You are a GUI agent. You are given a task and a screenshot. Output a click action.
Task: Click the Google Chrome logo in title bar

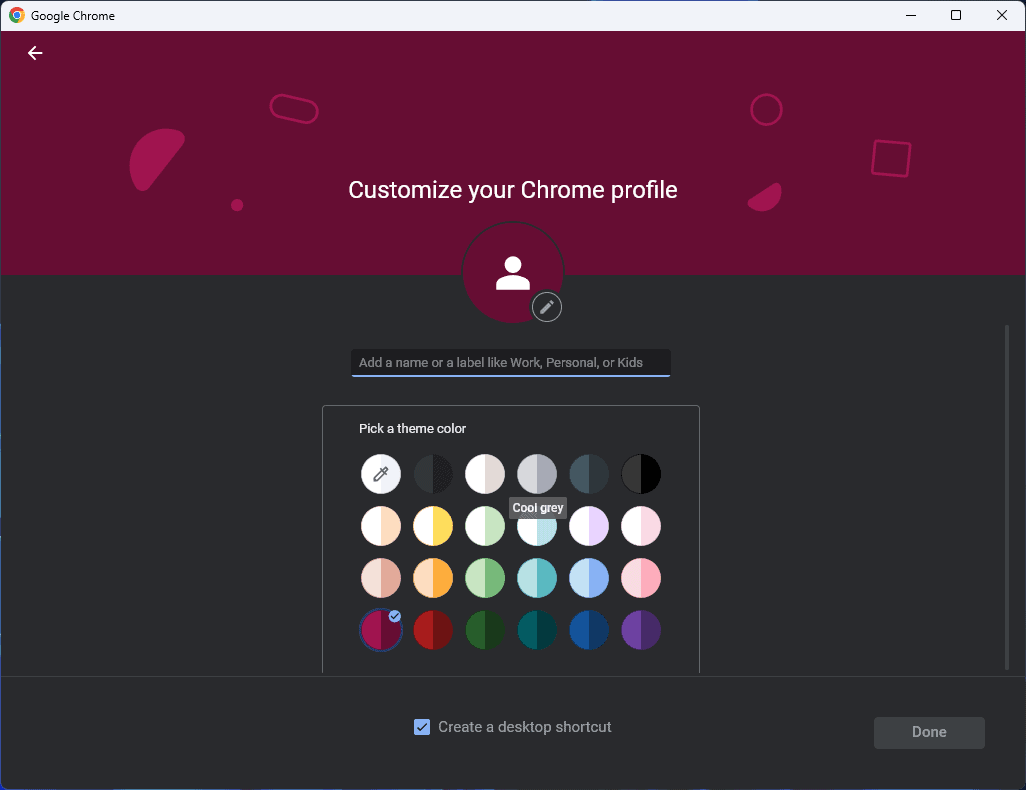17,15
